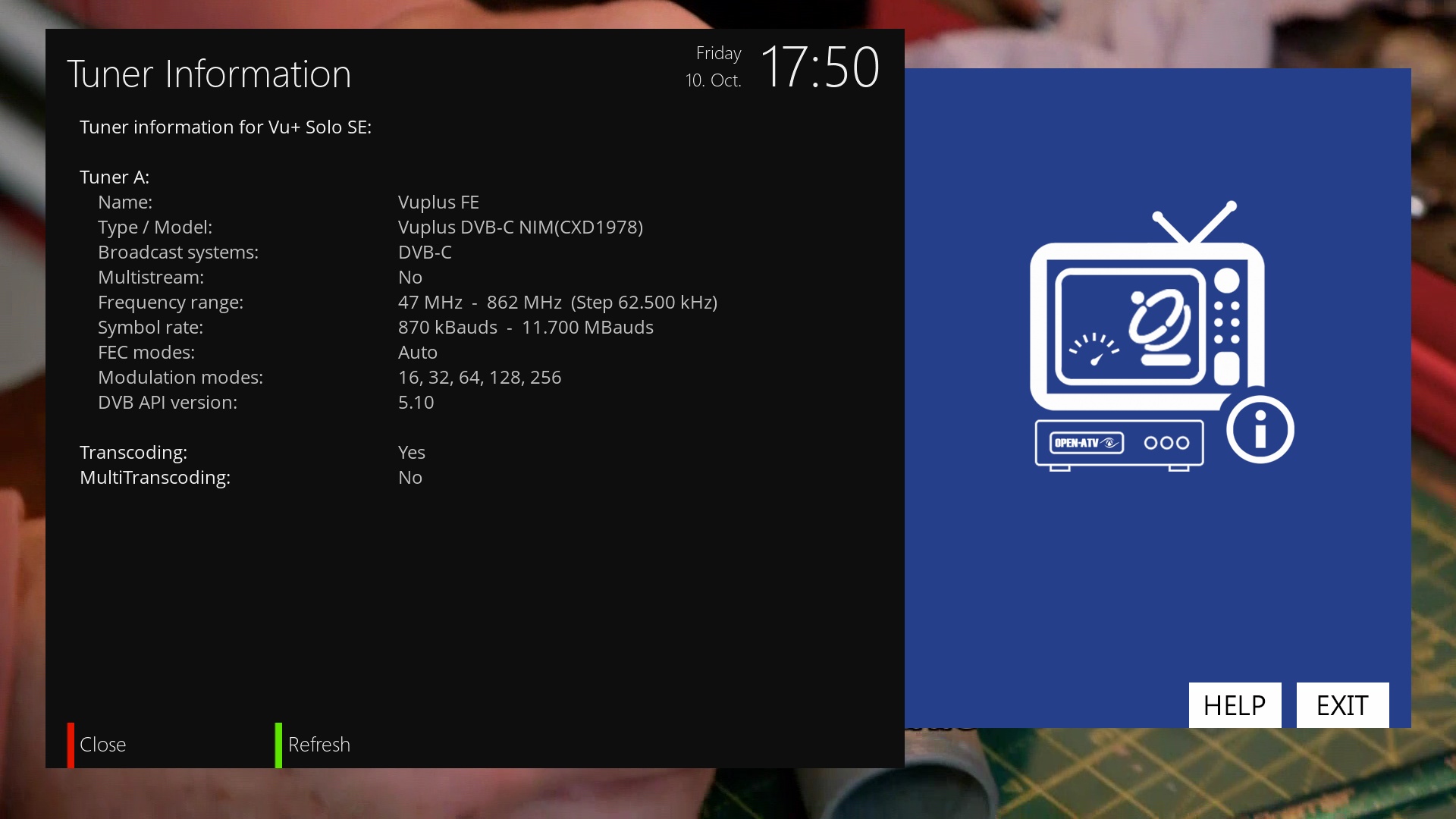This screenshot has height=819, width=1456.
Task: Click the 'Name:' label
Action: [125, 202]
